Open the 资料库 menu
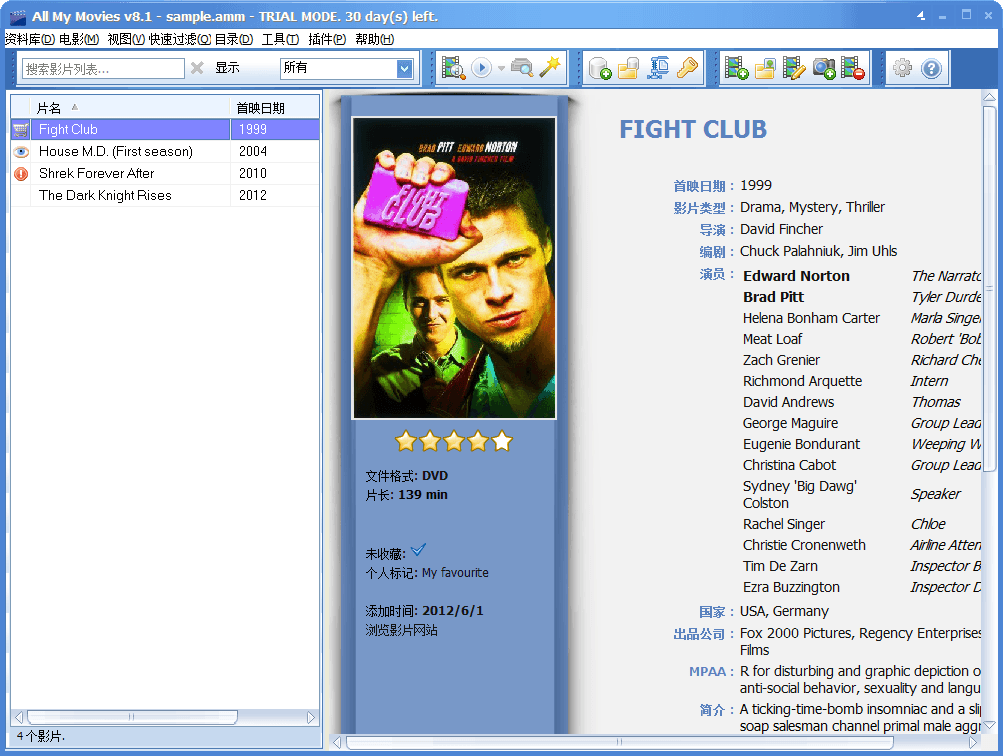This screenshot has width=1003, height=756. 30,40
